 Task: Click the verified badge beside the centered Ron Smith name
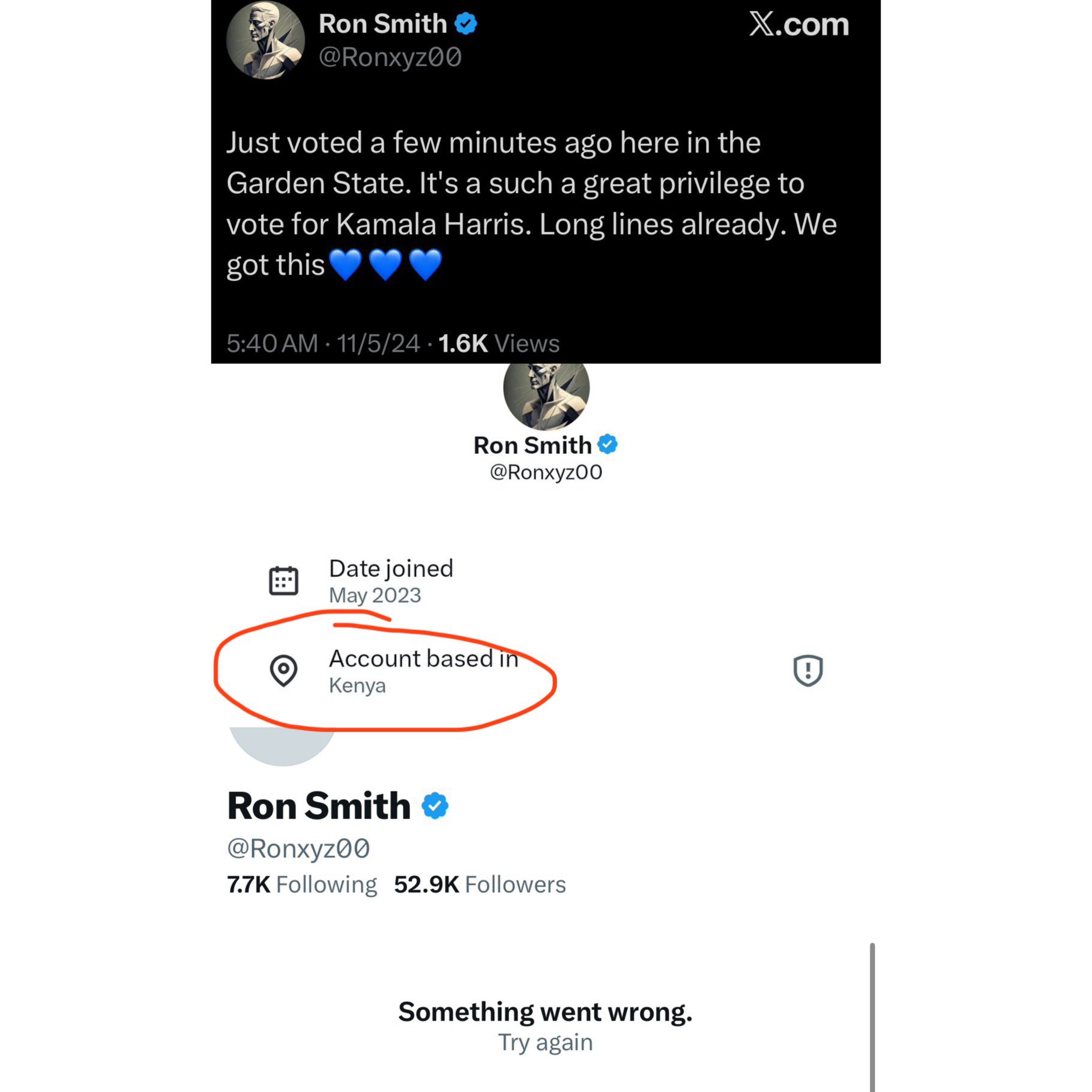[608, 444]
